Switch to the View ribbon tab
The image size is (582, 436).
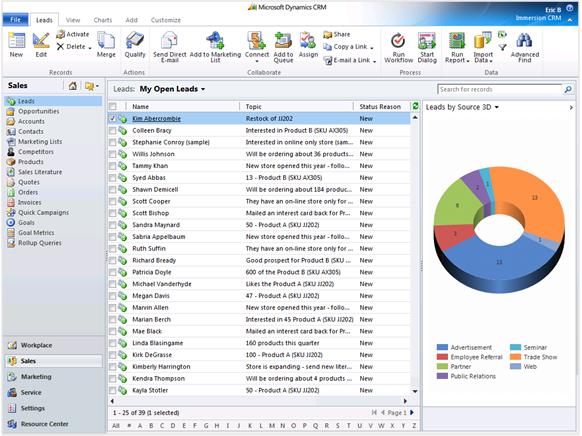click(73, 20)
